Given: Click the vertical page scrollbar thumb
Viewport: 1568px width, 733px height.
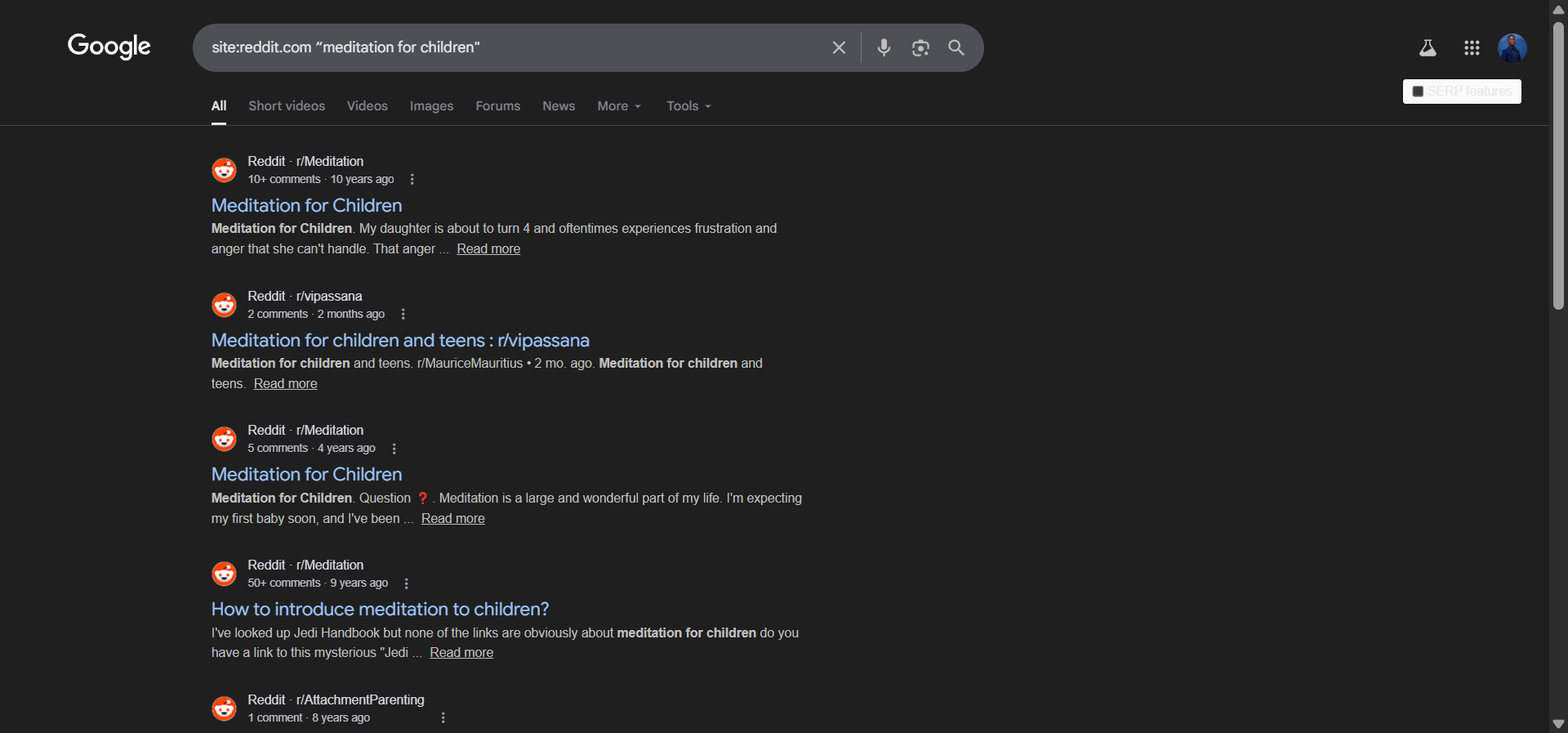Looking at the screenshot, I should [1558, 166].
